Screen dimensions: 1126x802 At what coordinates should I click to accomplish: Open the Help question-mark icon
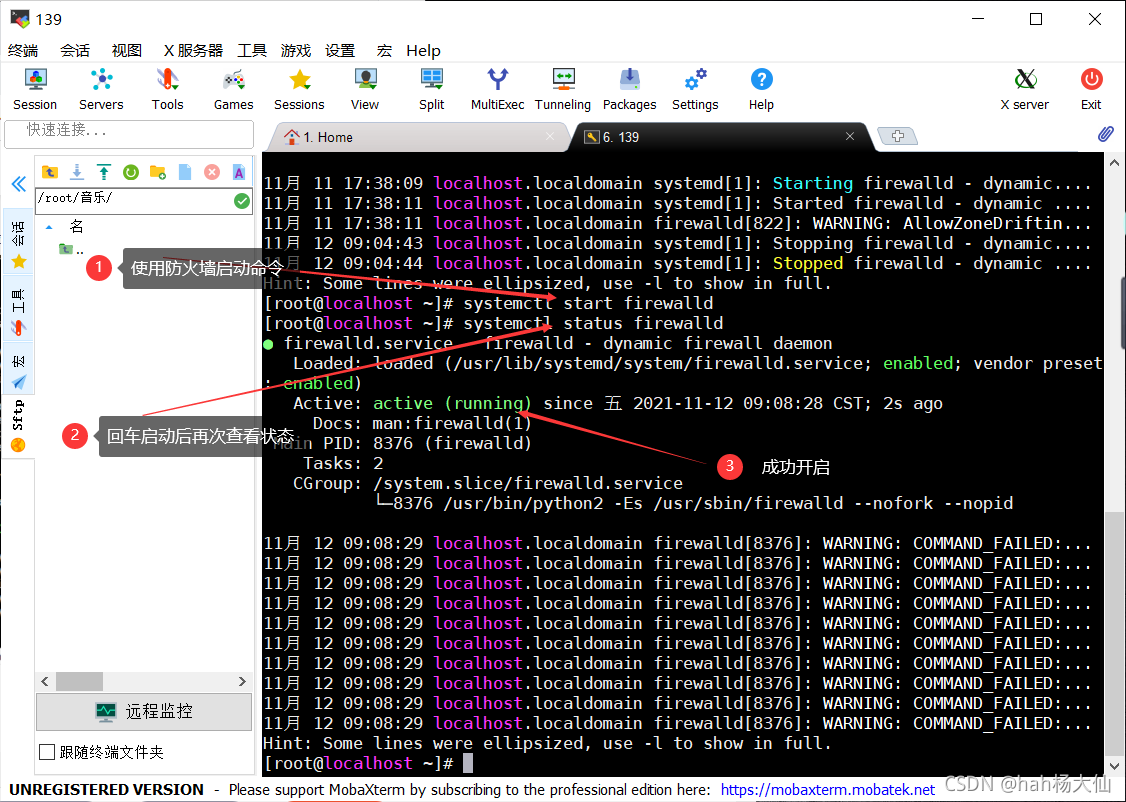(x=761, y=89)
